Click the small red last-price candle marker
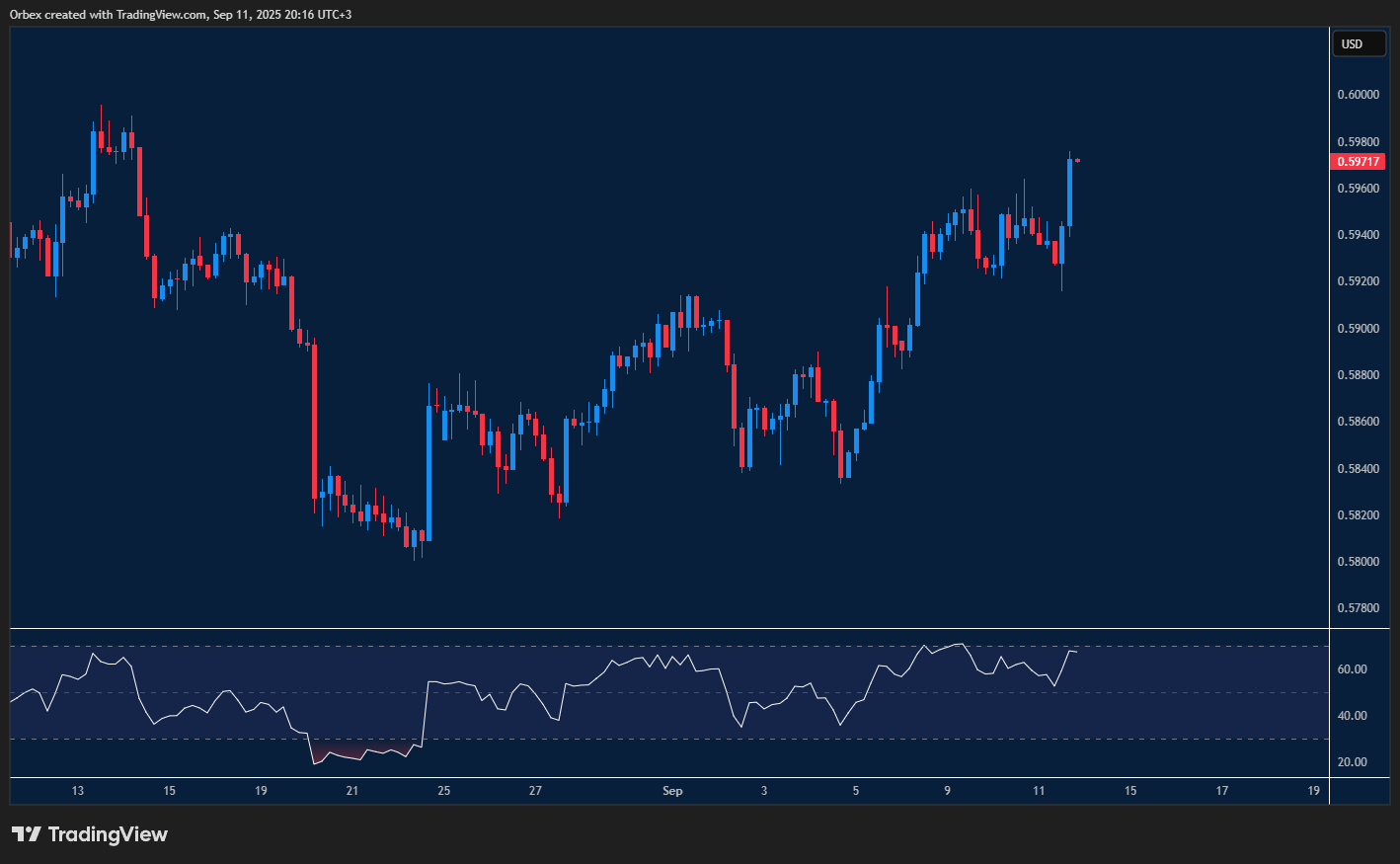 click(1078, 160)
